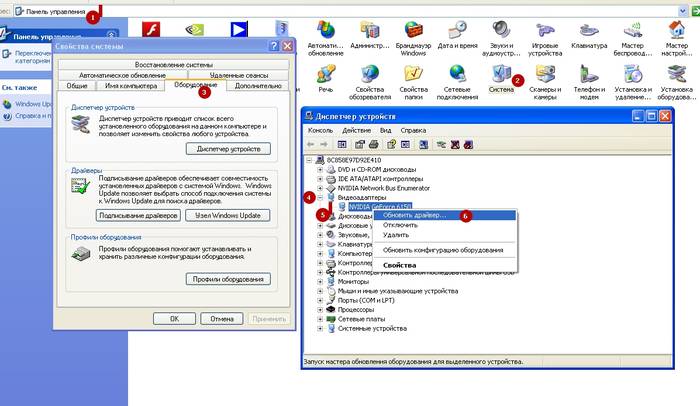Expand DVD и CD-ROM дисководы node
Image resolution: width=700 pixels, height=406 pixels.
(x=319, y=169)
